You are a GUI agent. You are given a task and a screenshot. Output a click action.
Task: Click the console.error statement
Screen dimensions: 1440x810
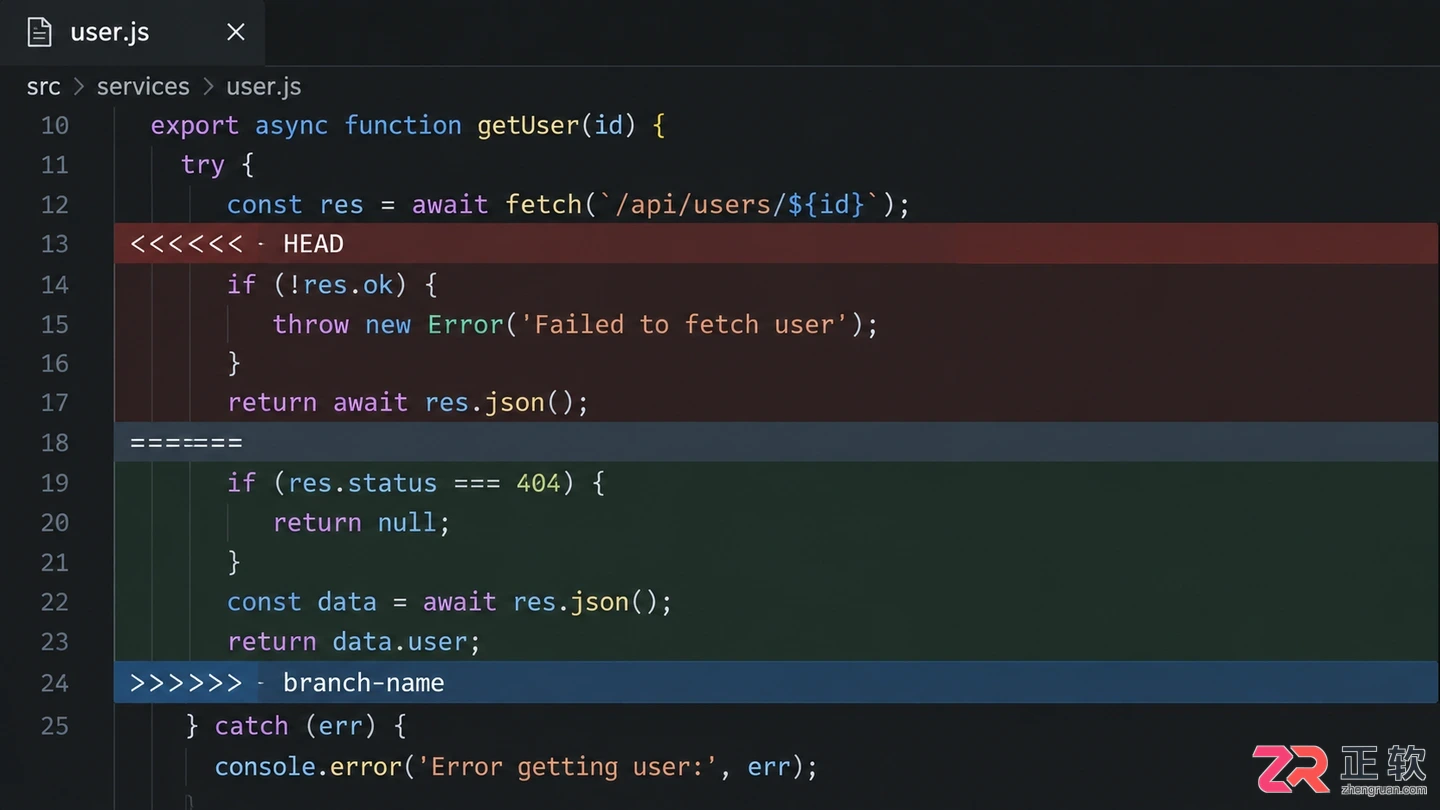coord(516,767)
